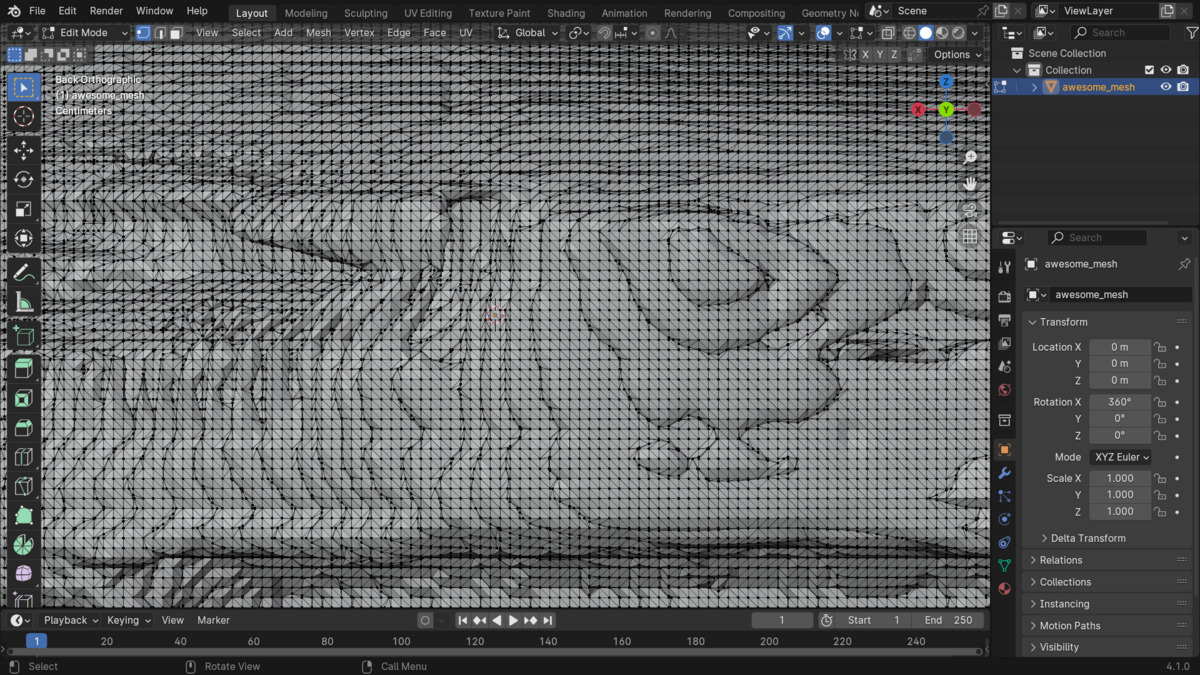Viewport: 1200px width, 675px height.
Task: Select the Rotate tool
Action: (24, 180)
